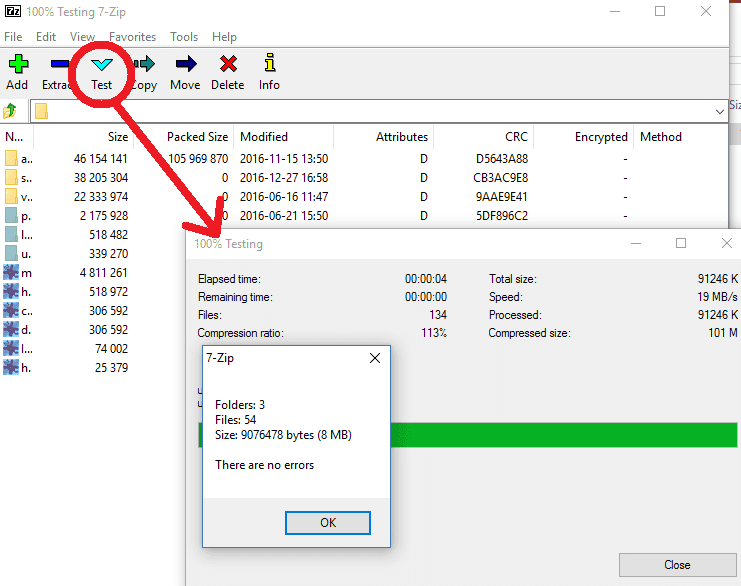Select folder icon in row 's..'
The height and width of the screenshot is (586, 741).
pyautogui.click(x=11, y=177)
